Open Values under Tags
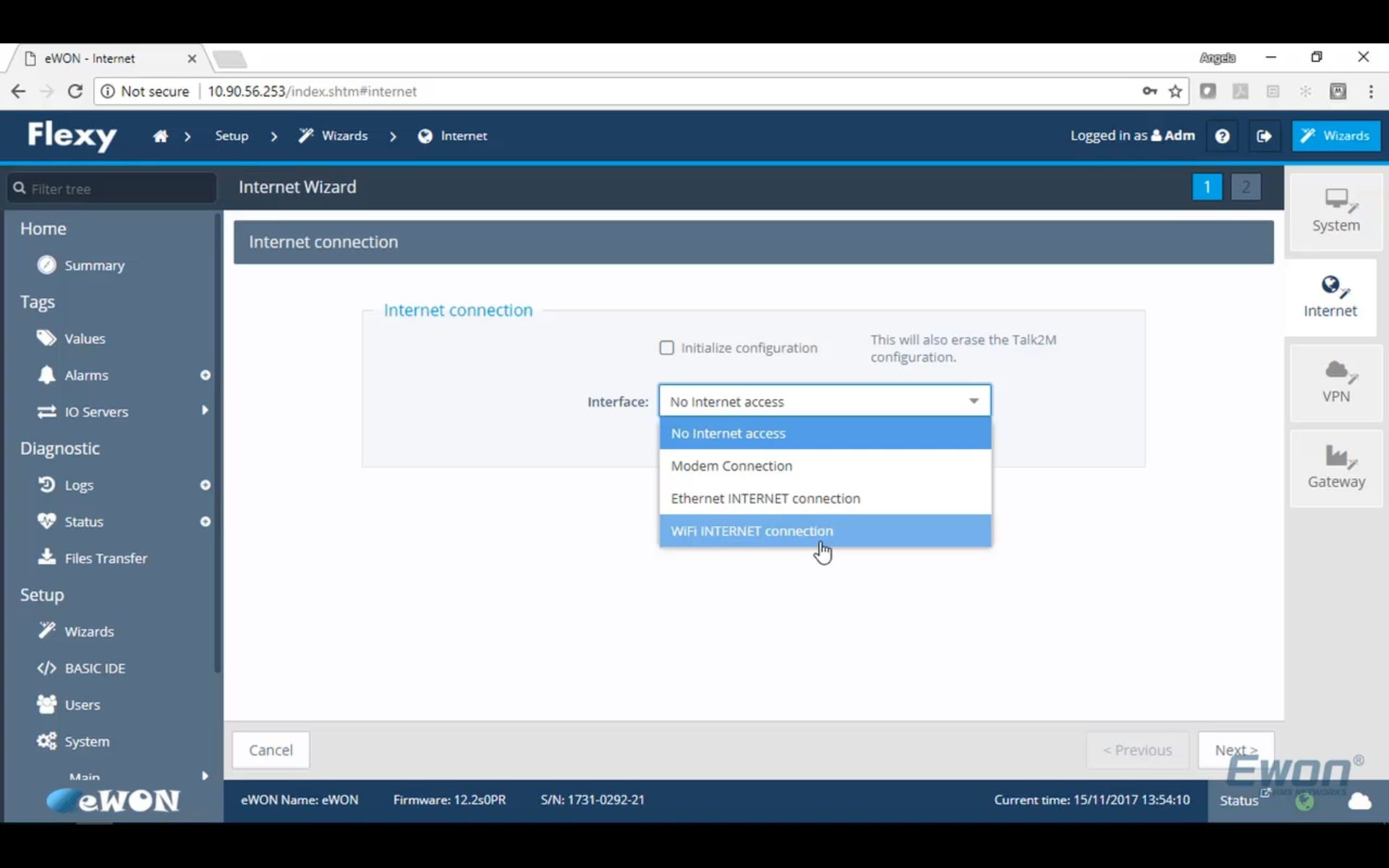Image resolution: width=1389 pixels, height=868 pixels. point(85,339)
